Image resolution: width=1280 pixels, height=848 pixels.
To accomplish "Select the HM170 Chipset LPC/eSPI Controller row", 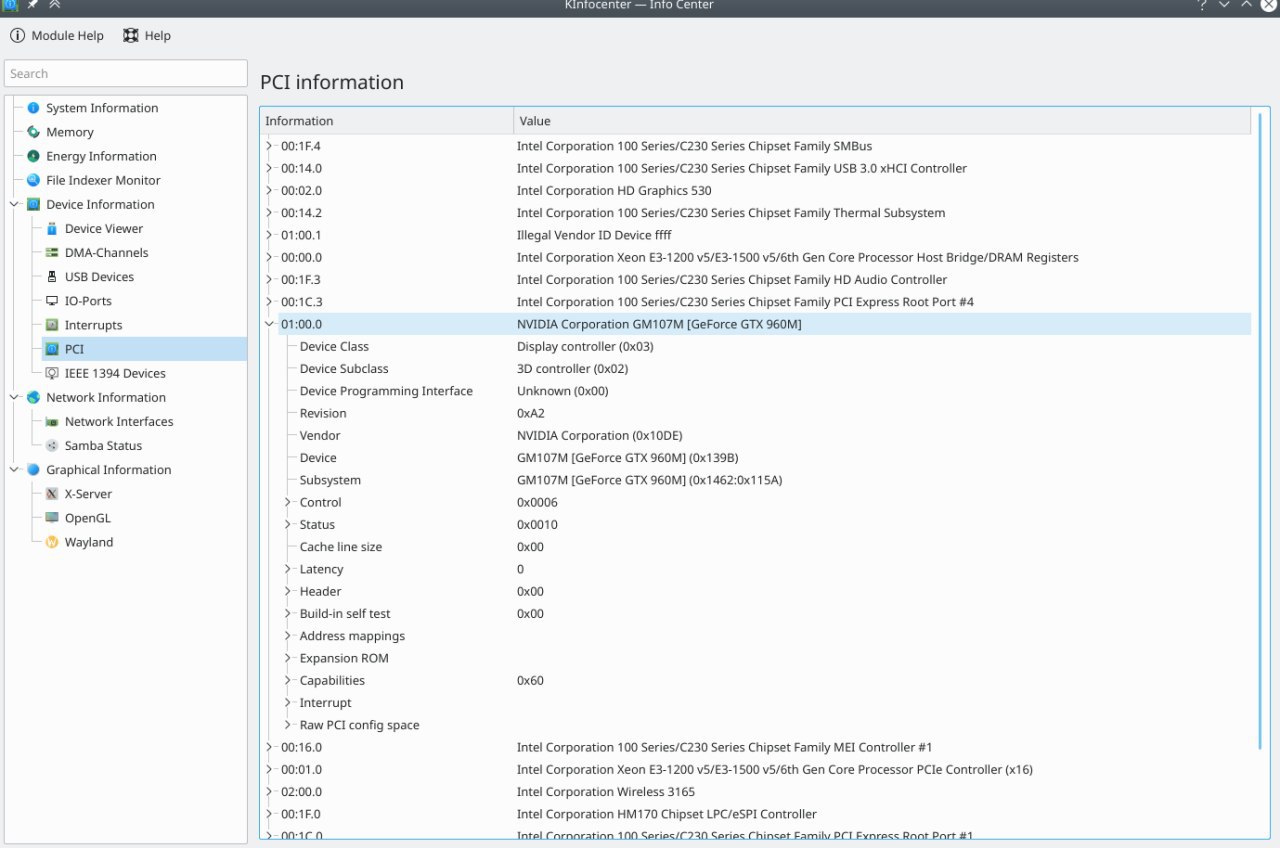I will (755, 814).
